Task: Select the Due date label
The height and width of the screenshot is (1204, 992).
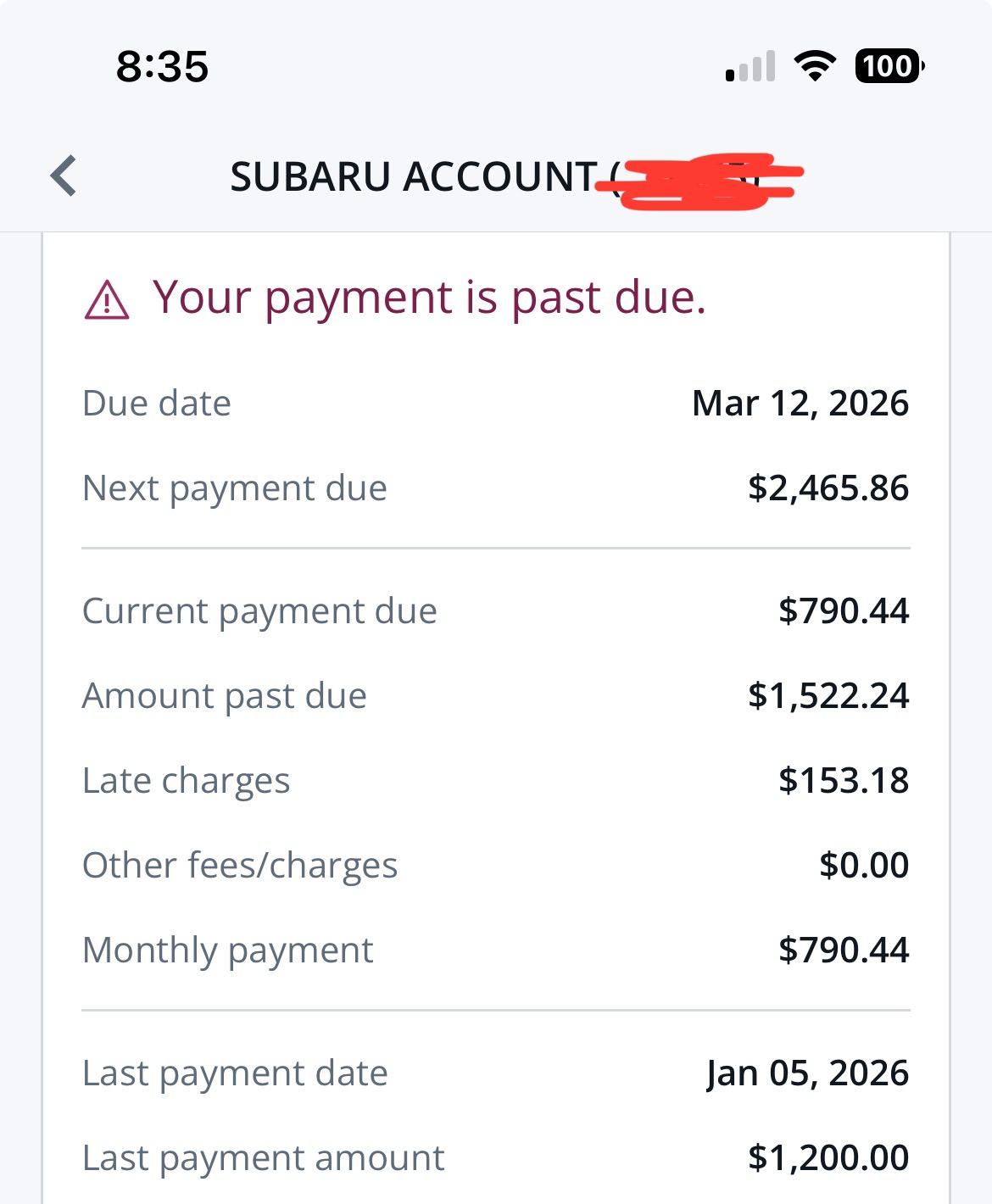Action: tap(157, 404)
